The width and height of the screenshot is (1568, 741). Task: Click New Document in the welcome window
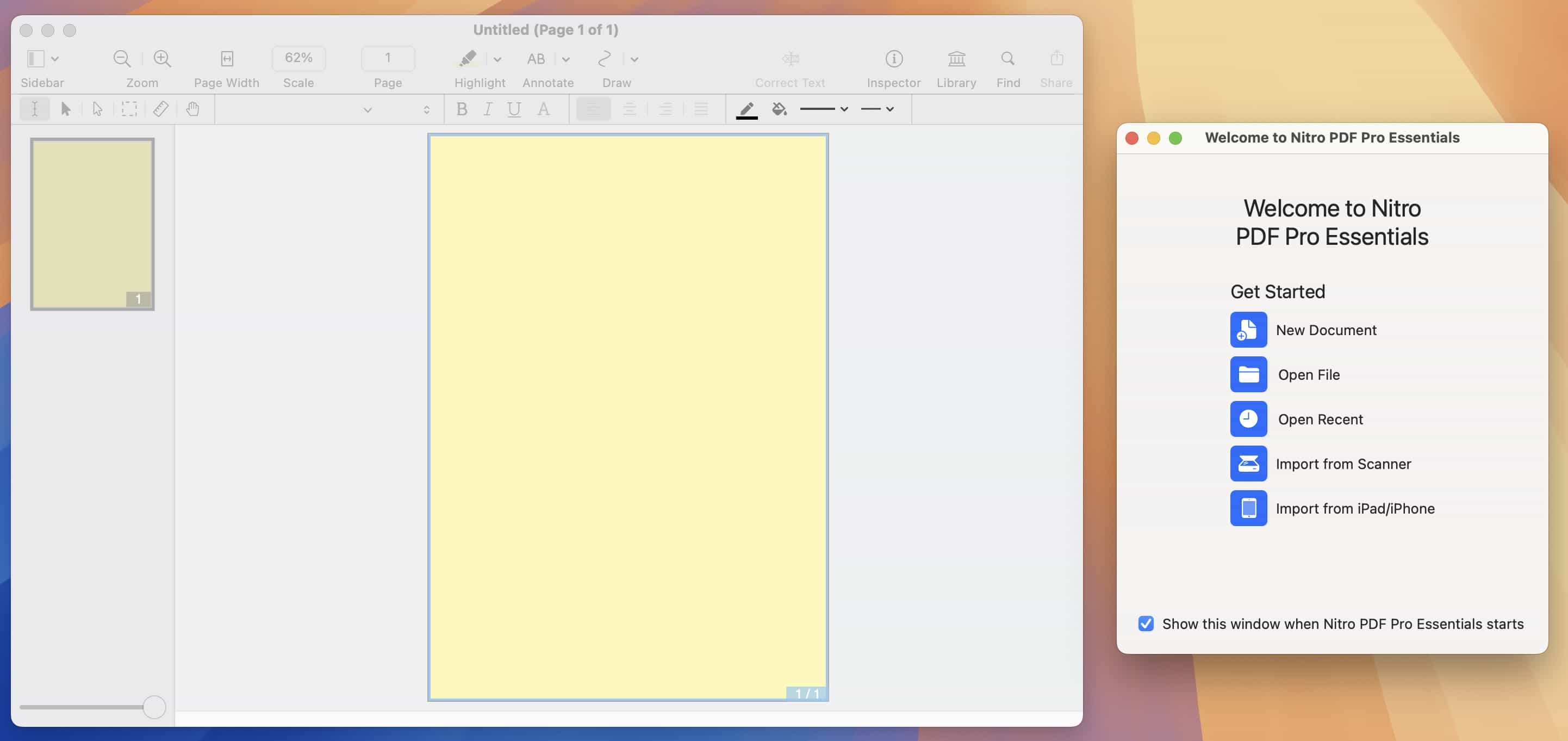(1326, 330)
